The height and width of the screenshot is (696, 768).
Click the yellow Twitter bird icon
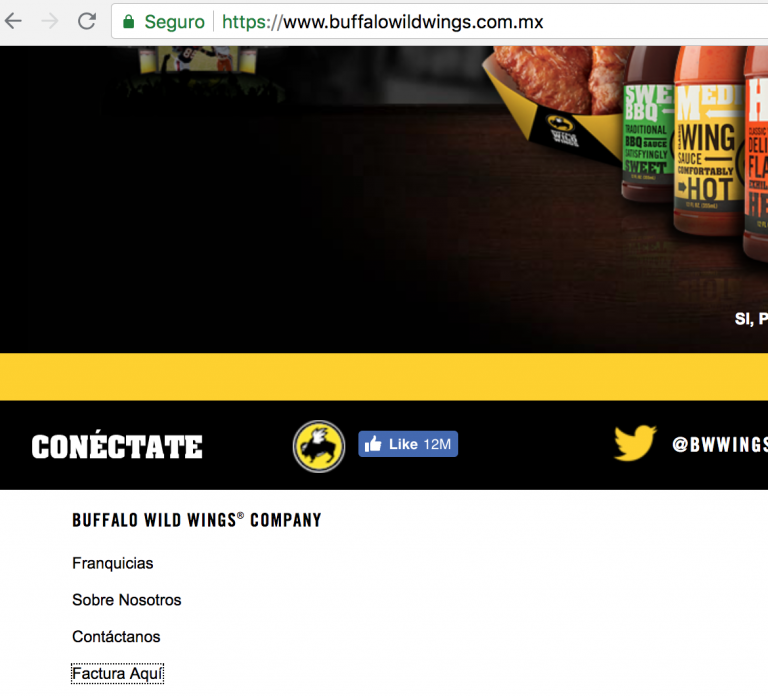tap(635, 443)
